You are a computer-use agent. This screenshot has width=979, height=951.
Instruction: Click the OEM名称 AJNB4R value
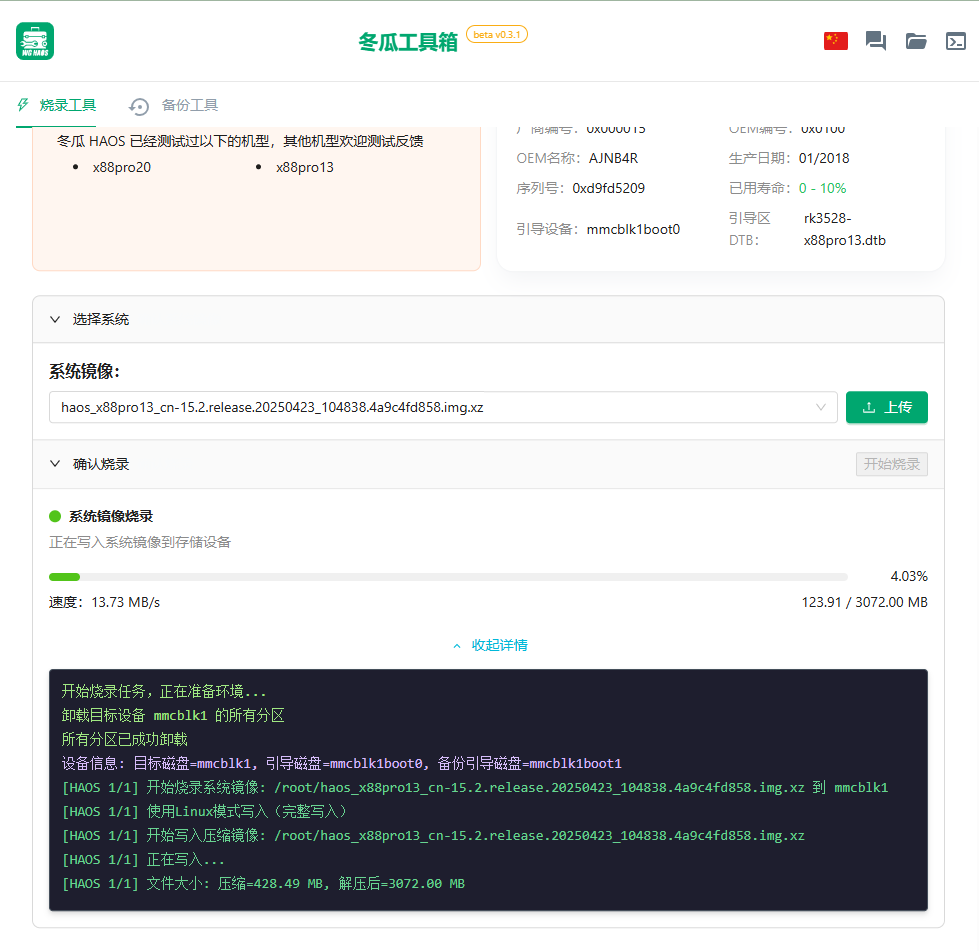coord(613,158)
